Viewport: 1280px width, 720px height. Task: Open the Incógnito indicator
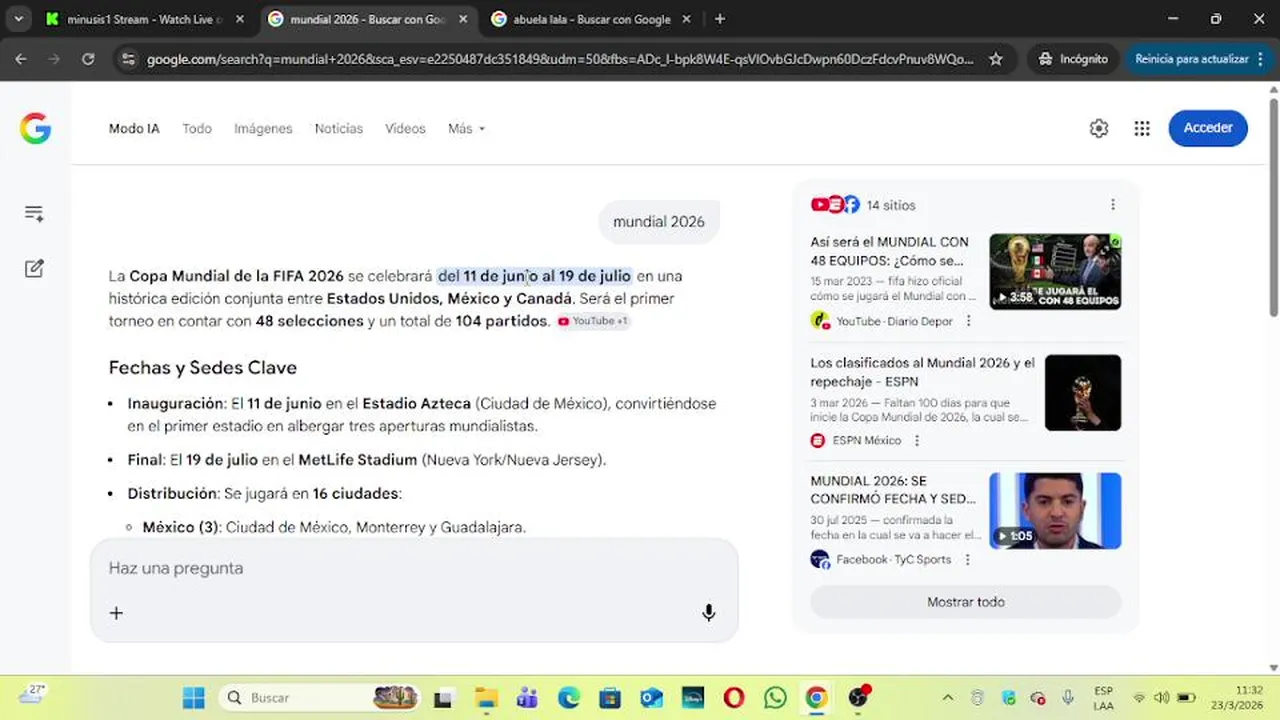click(x=1073, y=59)
